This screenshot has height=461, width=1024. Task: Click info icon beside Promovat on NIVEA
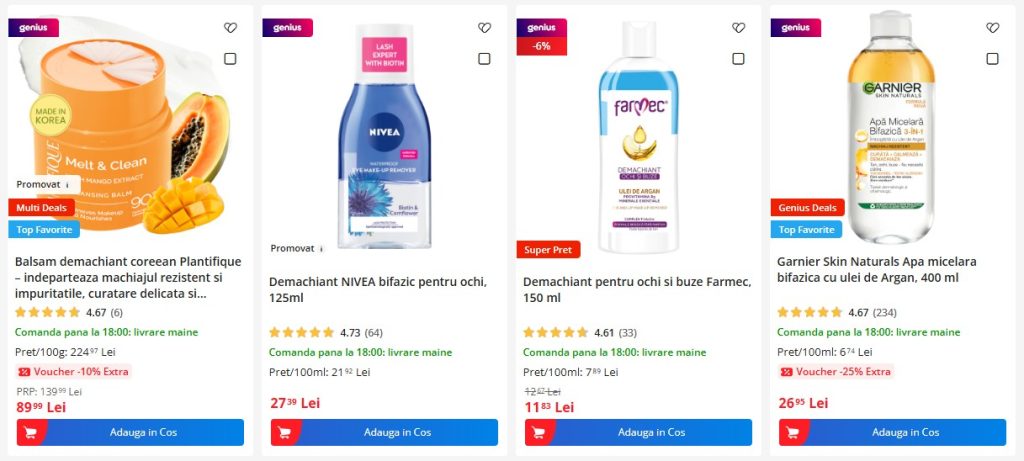321,248
